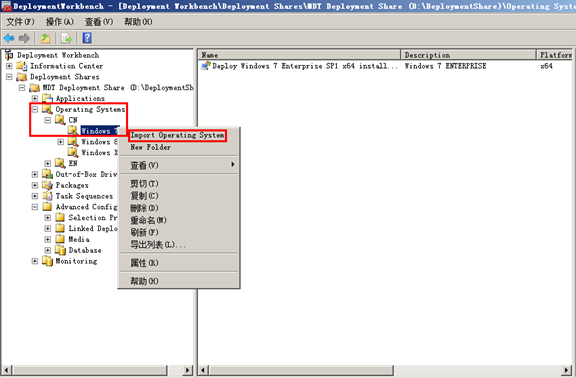Click the CN folder icon
The image size is (576, 378).
coord(60,120)
